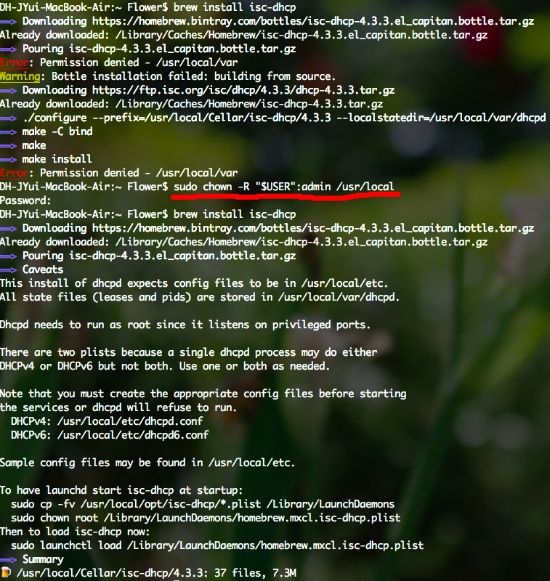Click the 'sudo launchctl load' command line

click(x=217, y=545)
